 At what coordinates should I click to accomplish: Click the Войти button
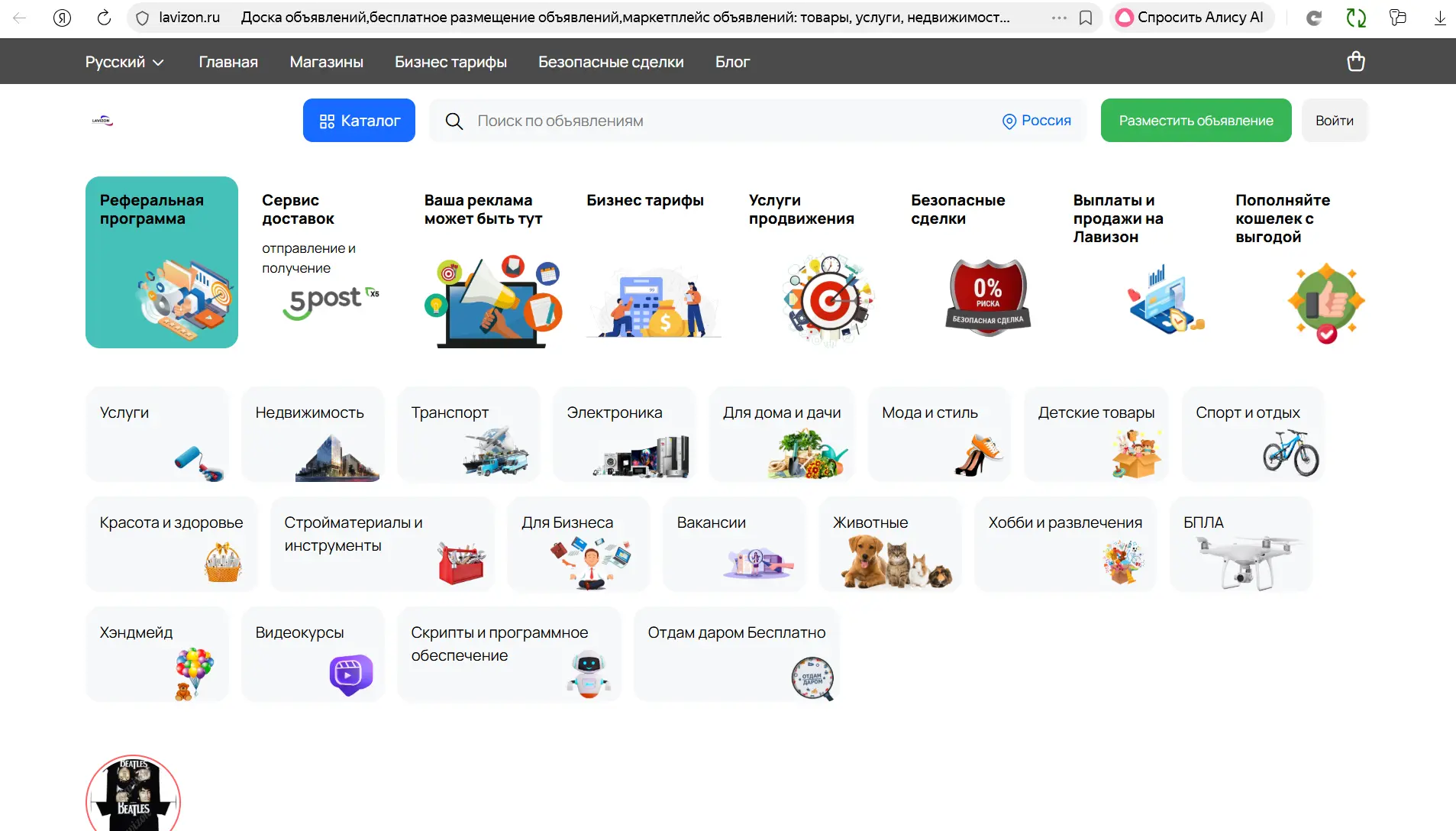coord(1334,121)
